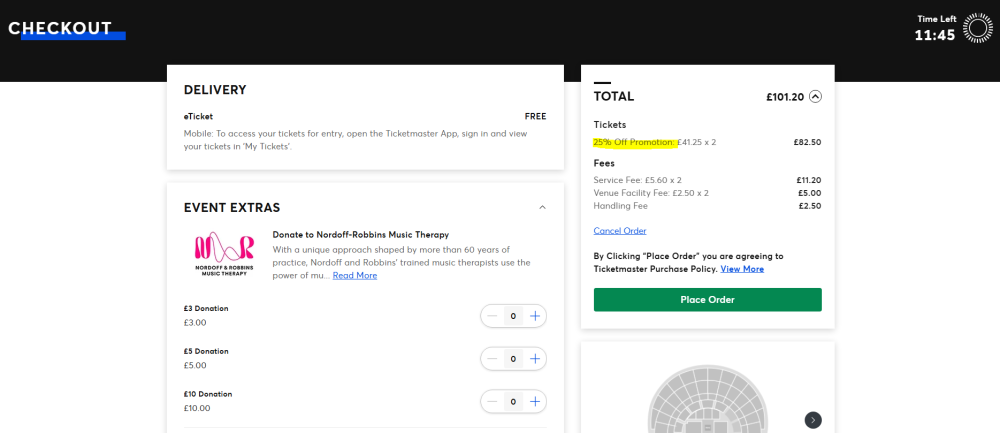
Task: Click the Venue Facility Fee line
Action: (651, 193)
